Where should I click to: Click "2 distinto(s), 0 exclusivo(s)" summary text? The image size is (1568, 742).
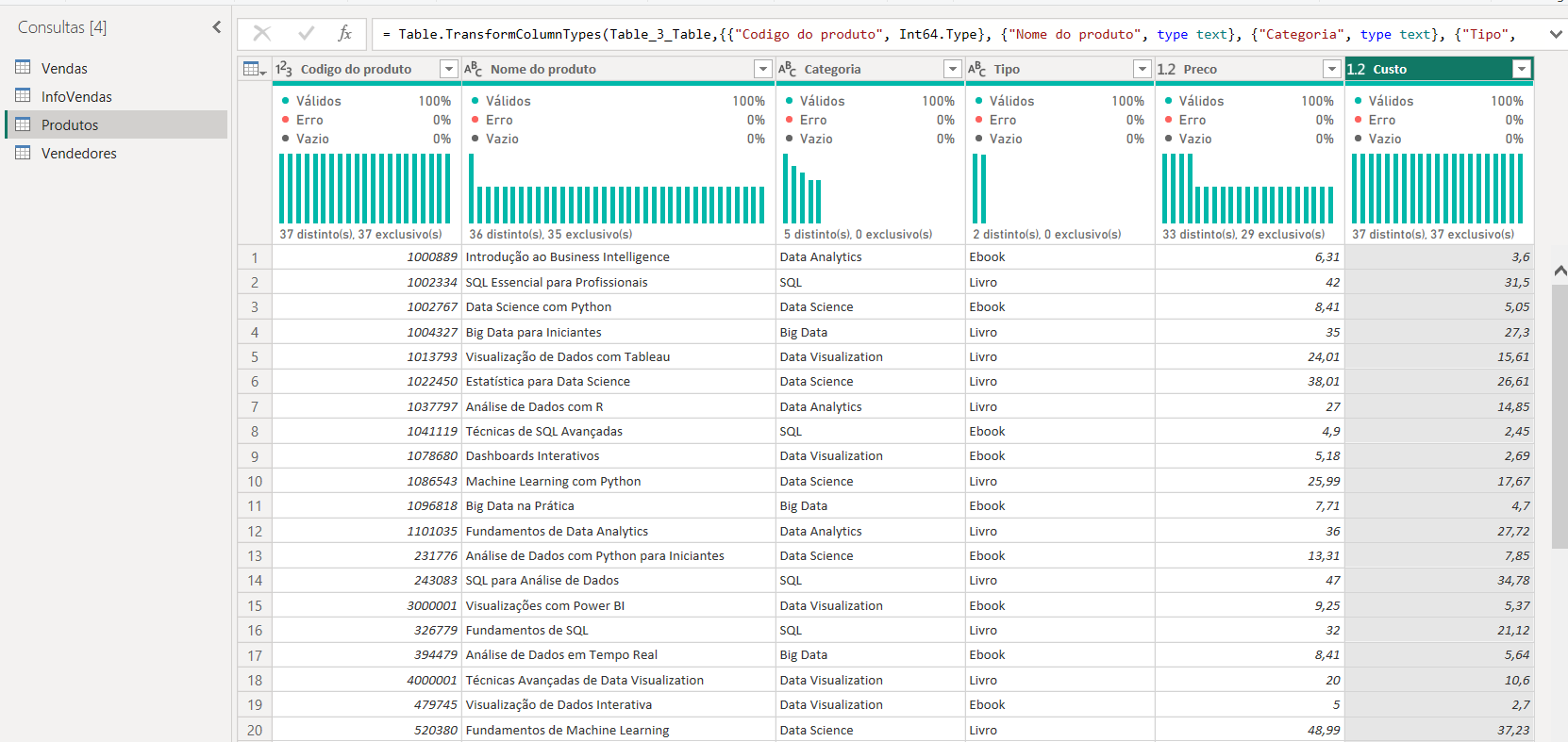[x=1045, y=234]
